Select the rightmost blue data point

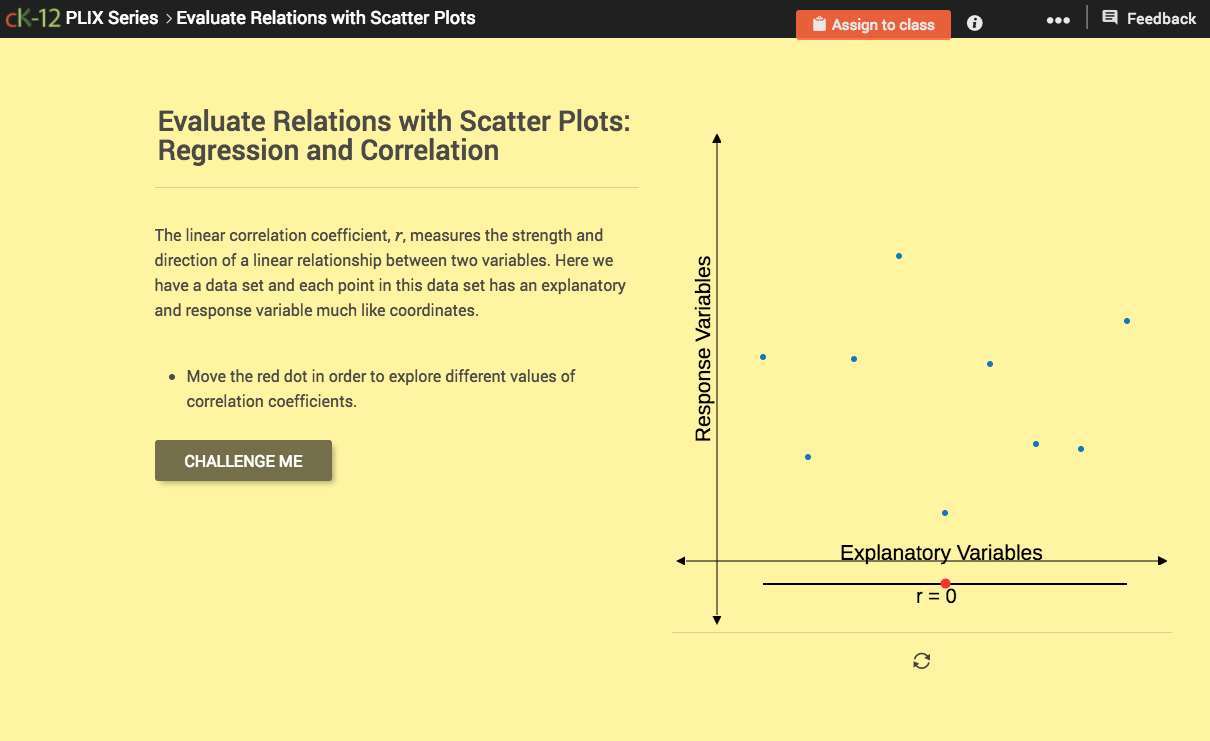tap(1126, 321)
